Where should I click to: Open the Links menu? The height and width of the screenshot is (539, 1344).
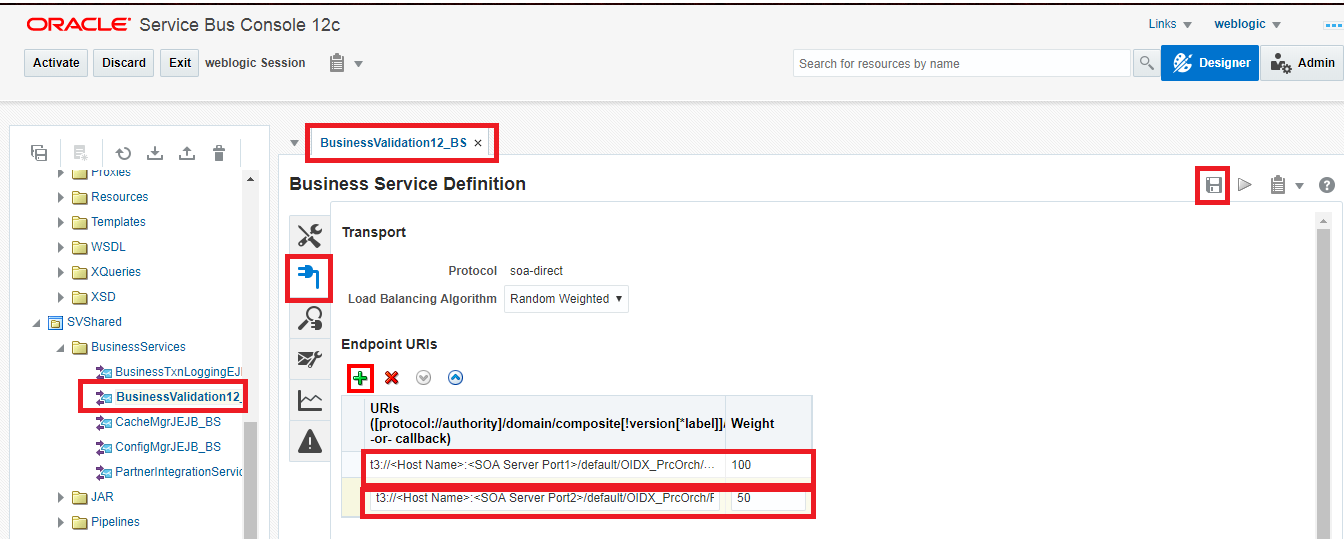tap(1170, 24)
